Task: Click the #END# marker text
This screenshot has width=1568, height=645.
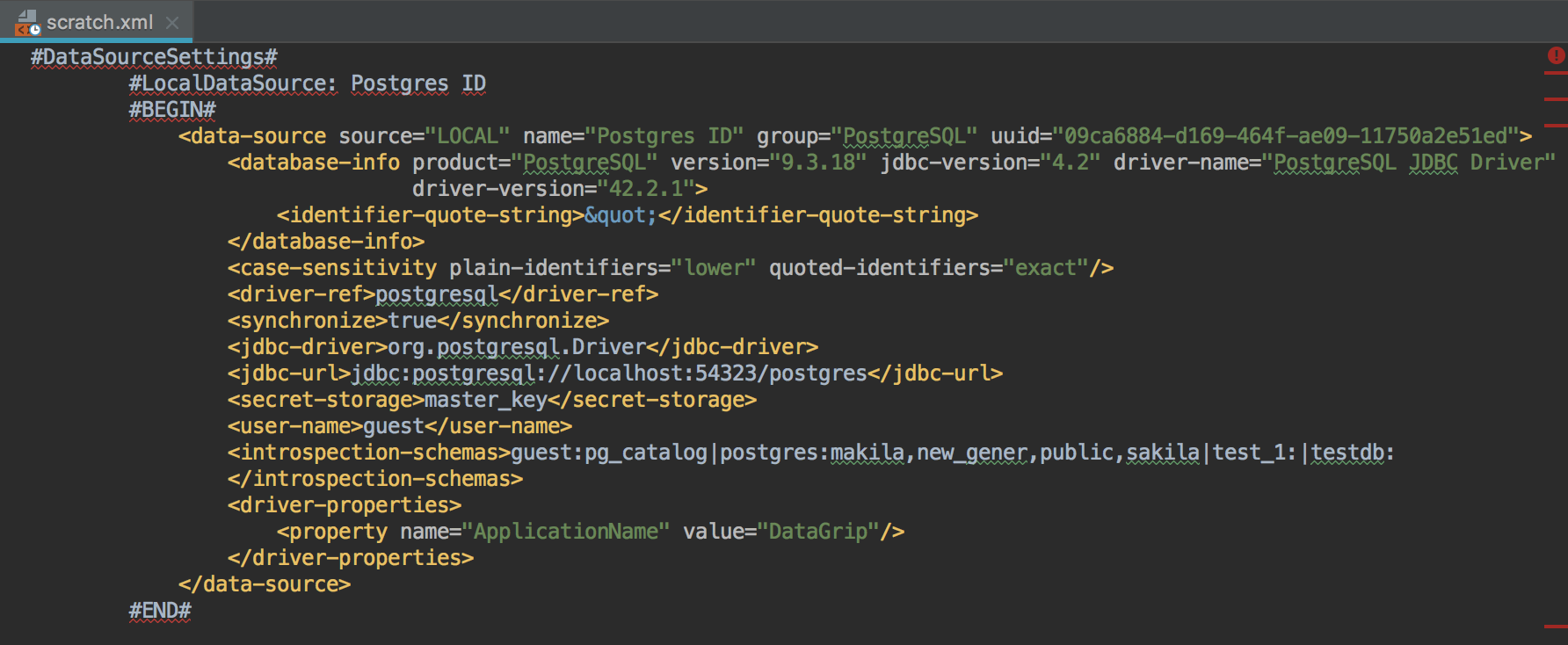Action: [x=160, y=611]
